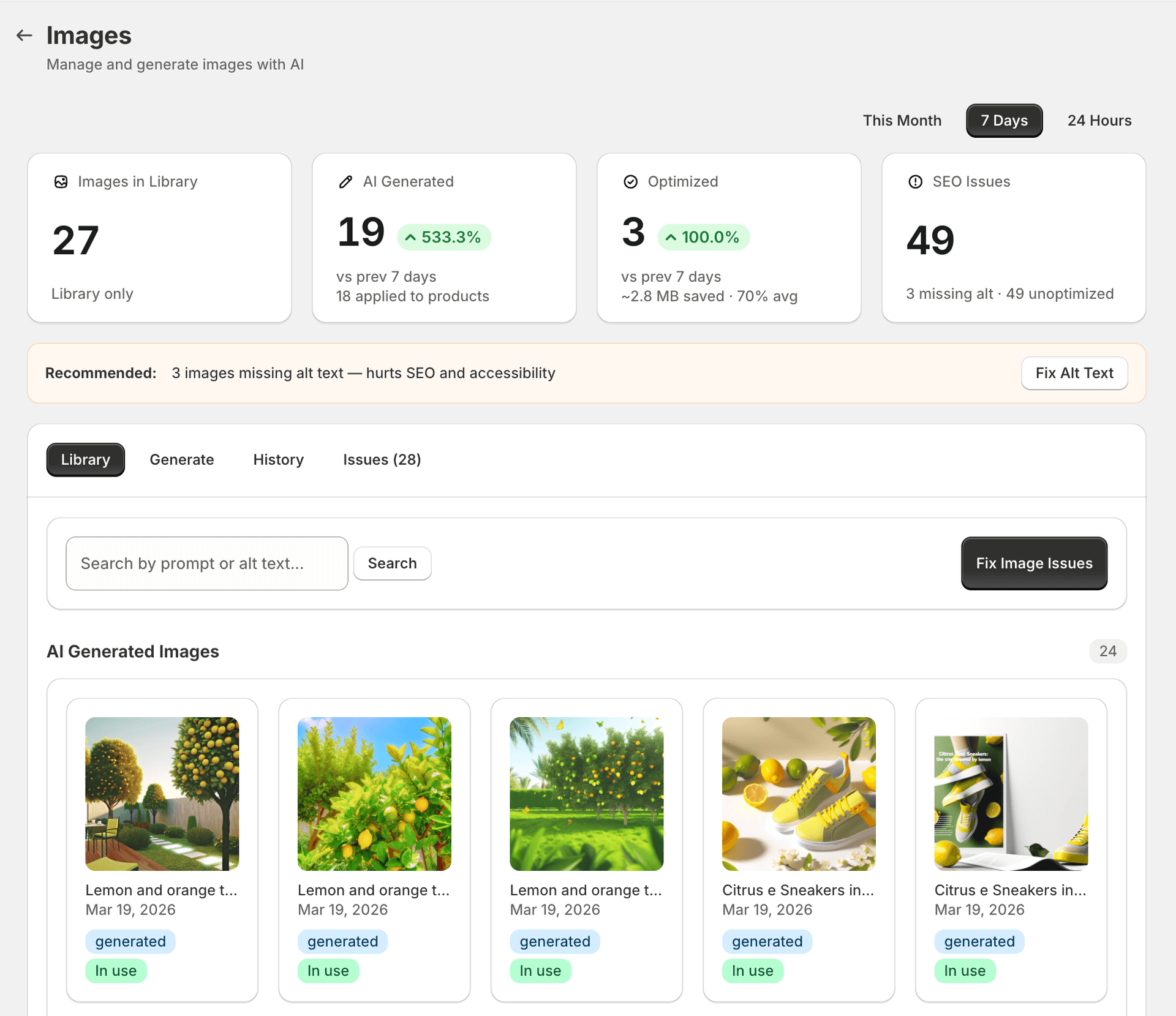This screenshot has height=1016, width=1176.
Task: Click the back arrow beside the Images title
Action: click(24, 35)
